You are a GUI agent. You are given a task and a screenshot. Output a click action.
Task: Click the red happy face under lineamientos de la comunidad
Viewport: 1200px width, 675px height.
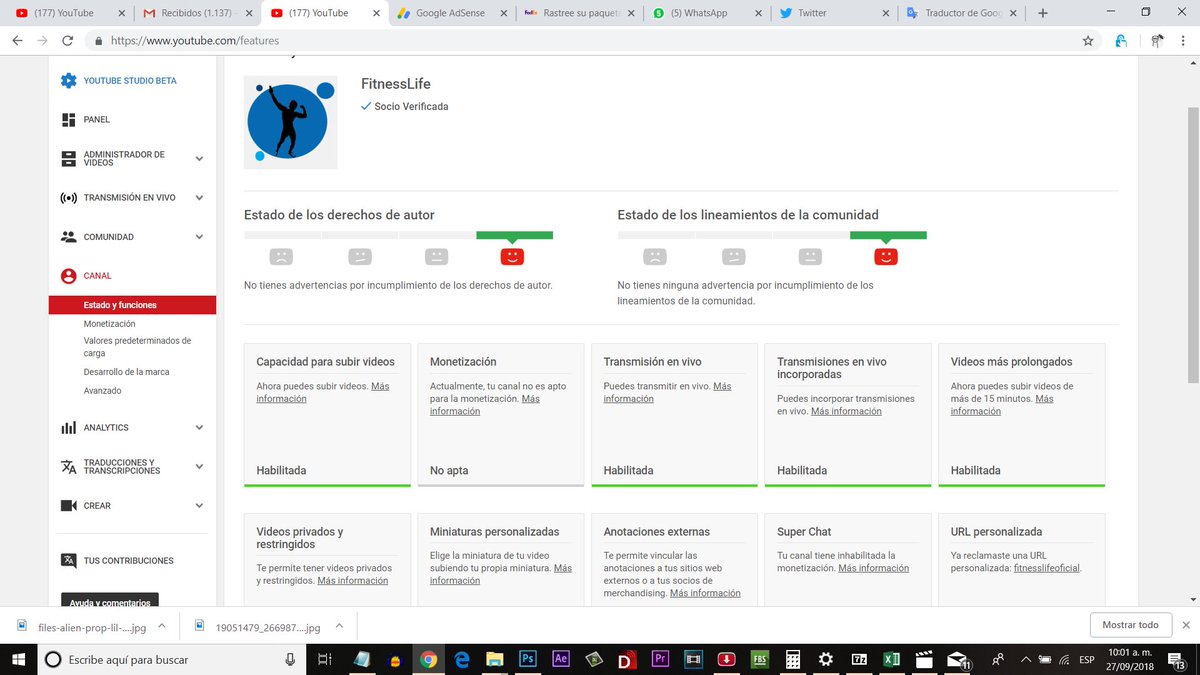point(885,257)
